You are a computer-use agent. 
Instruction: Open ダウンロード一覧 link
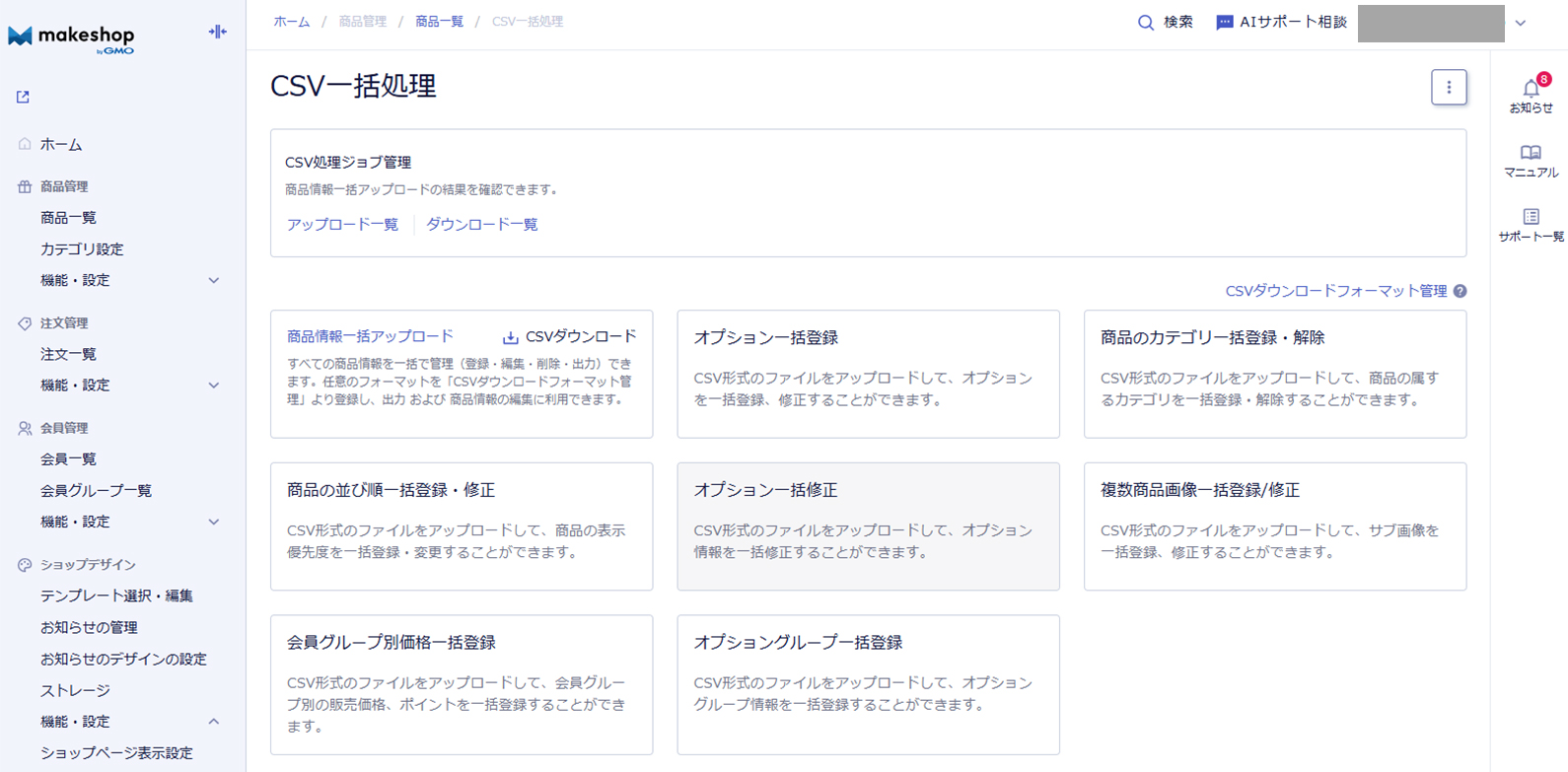point(482,225)
